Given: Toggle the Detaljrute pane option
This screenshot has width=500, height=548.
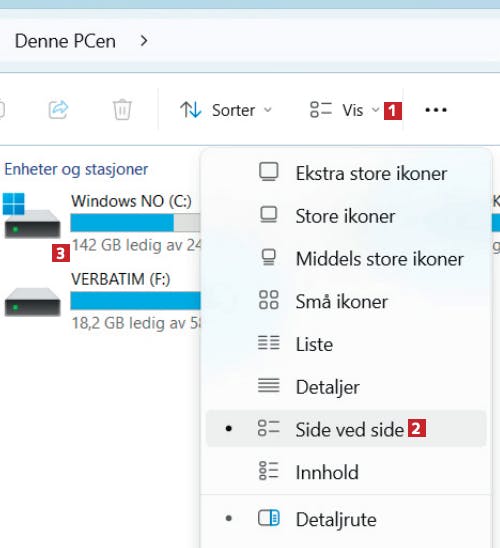Looking at the screenshot, I should coord(346,519).
